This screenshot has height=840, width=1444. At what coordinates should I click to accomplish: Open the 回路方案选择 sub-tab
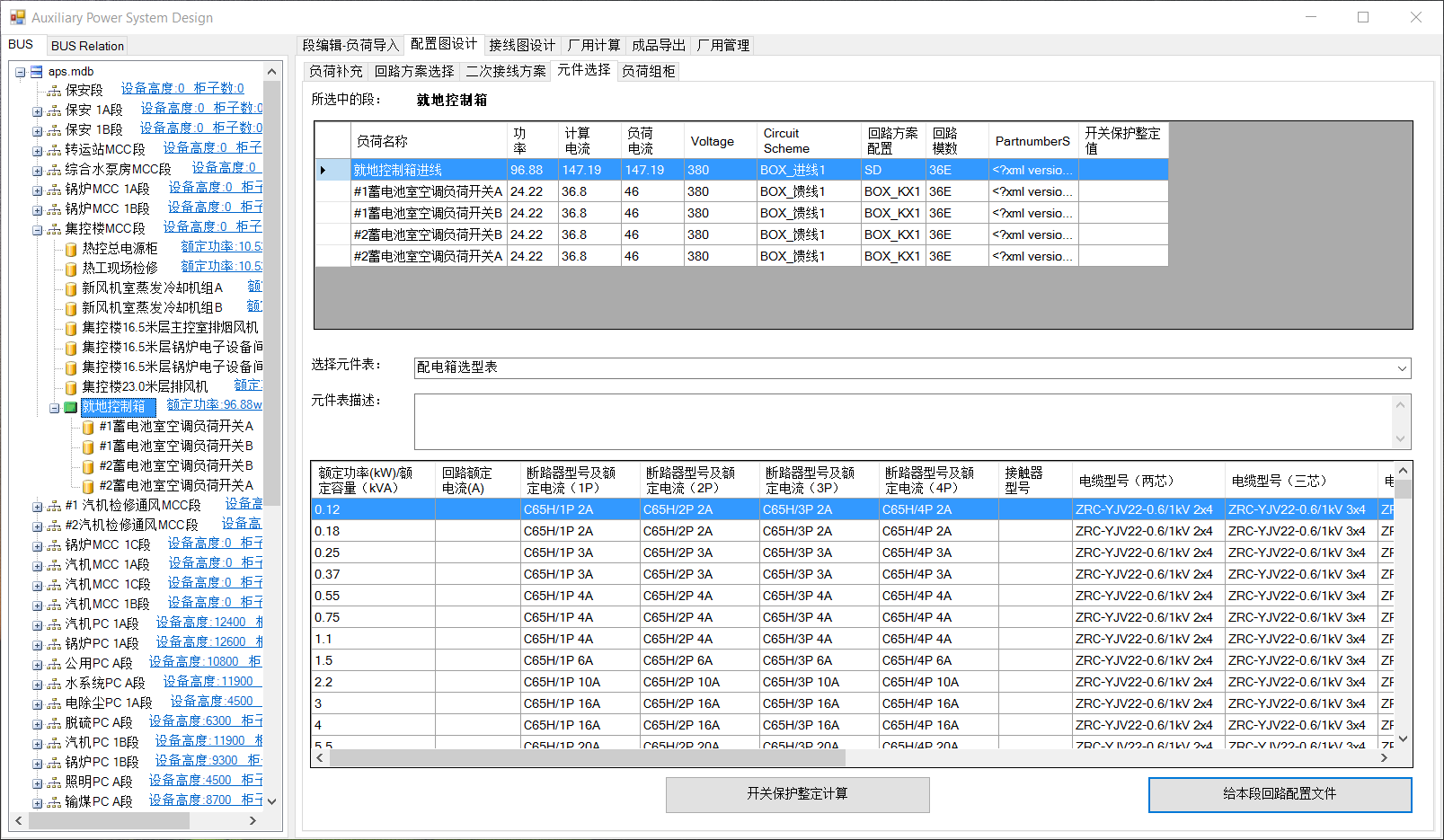point(414,71)
